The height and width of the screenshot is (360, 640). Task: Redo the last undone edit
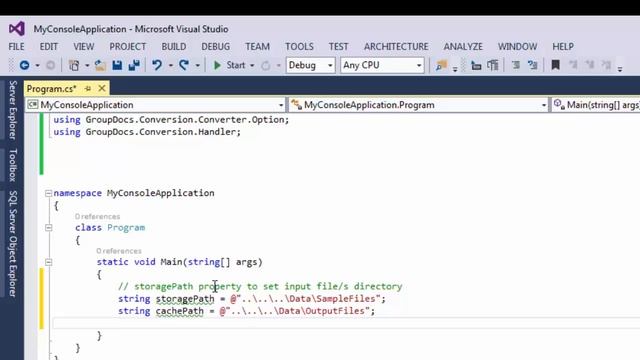click(184, 65)
